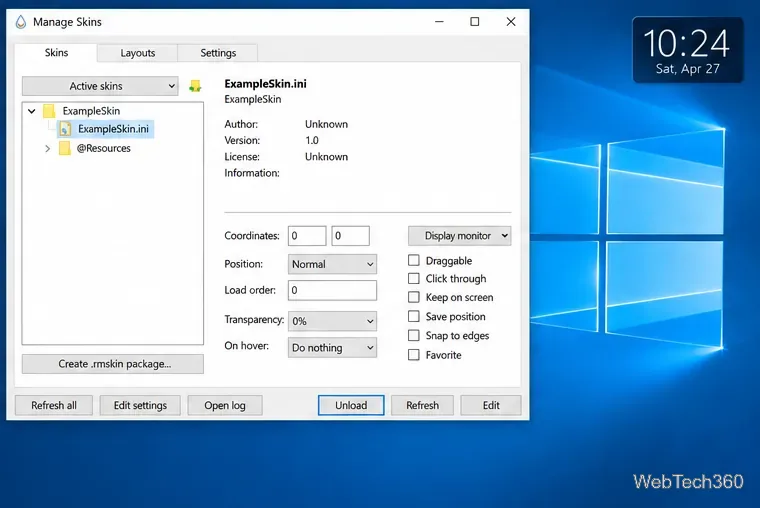Check Keep on screen option
This screenshot has width=760, height=508.
coord(413,297)
